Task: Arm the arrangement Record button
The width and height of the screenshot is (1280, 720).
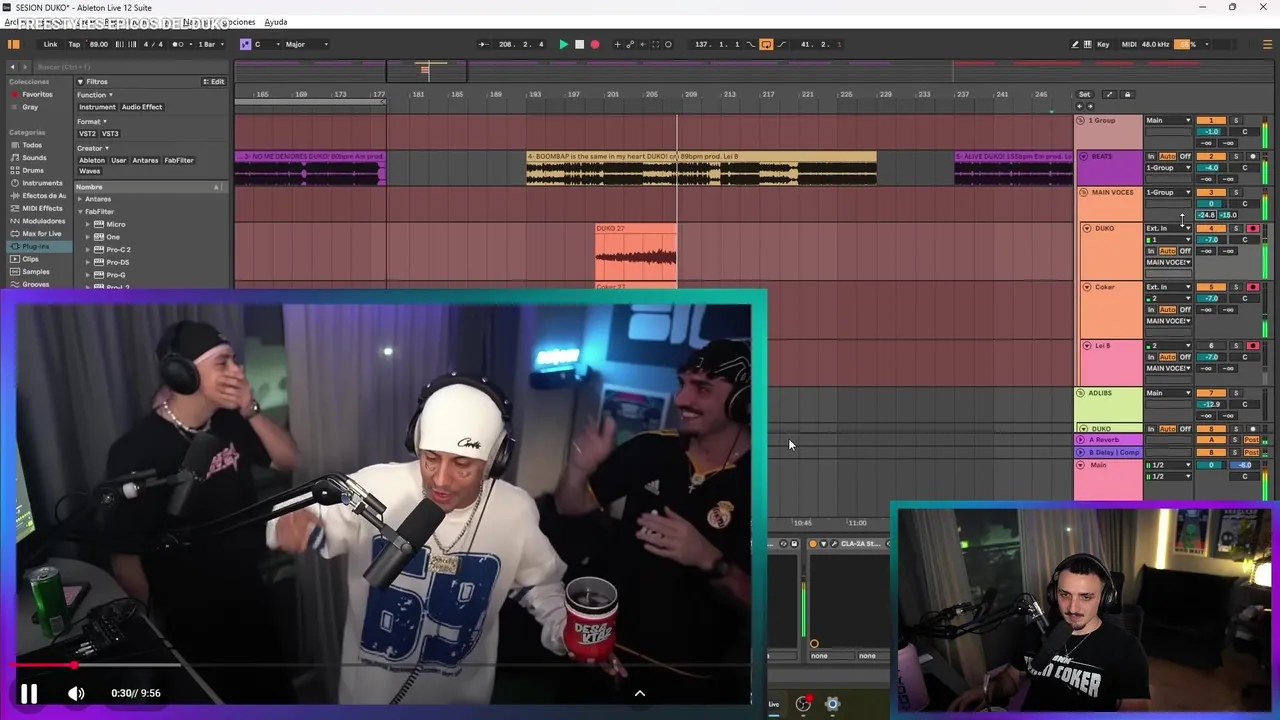Action: pyautogui.click(x=595, y=44)
